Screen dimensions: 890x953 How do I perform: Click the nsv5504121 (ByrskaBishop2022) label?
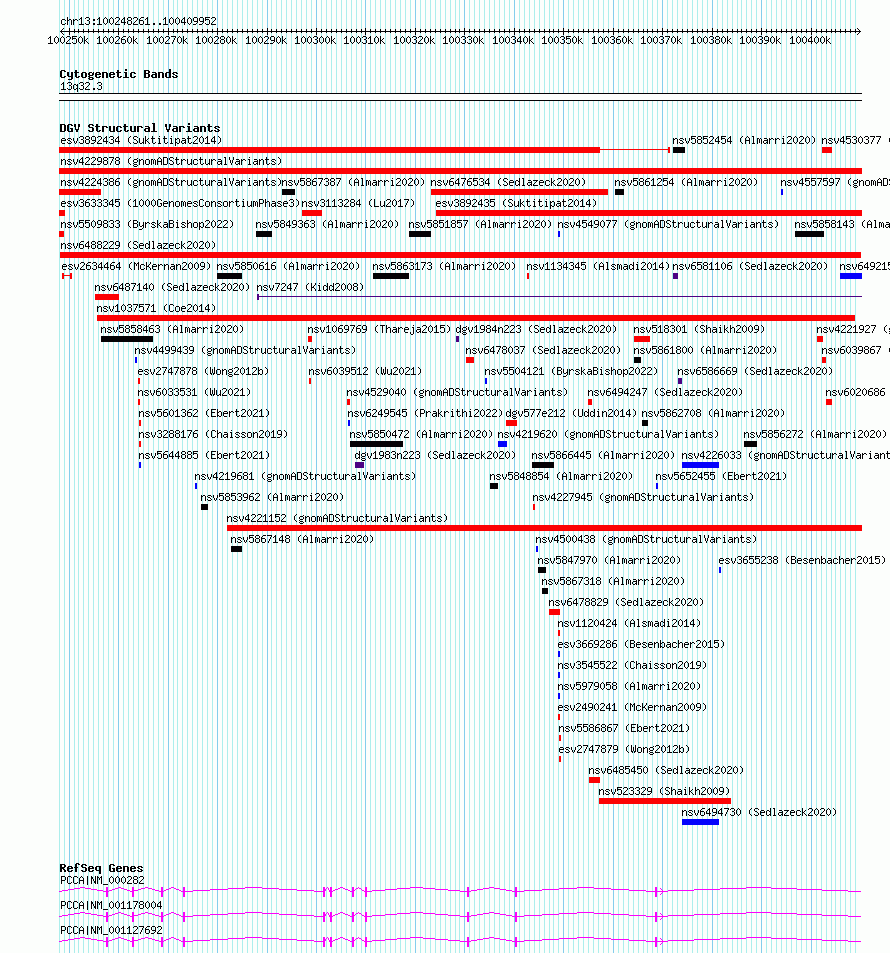click(571, 371)
